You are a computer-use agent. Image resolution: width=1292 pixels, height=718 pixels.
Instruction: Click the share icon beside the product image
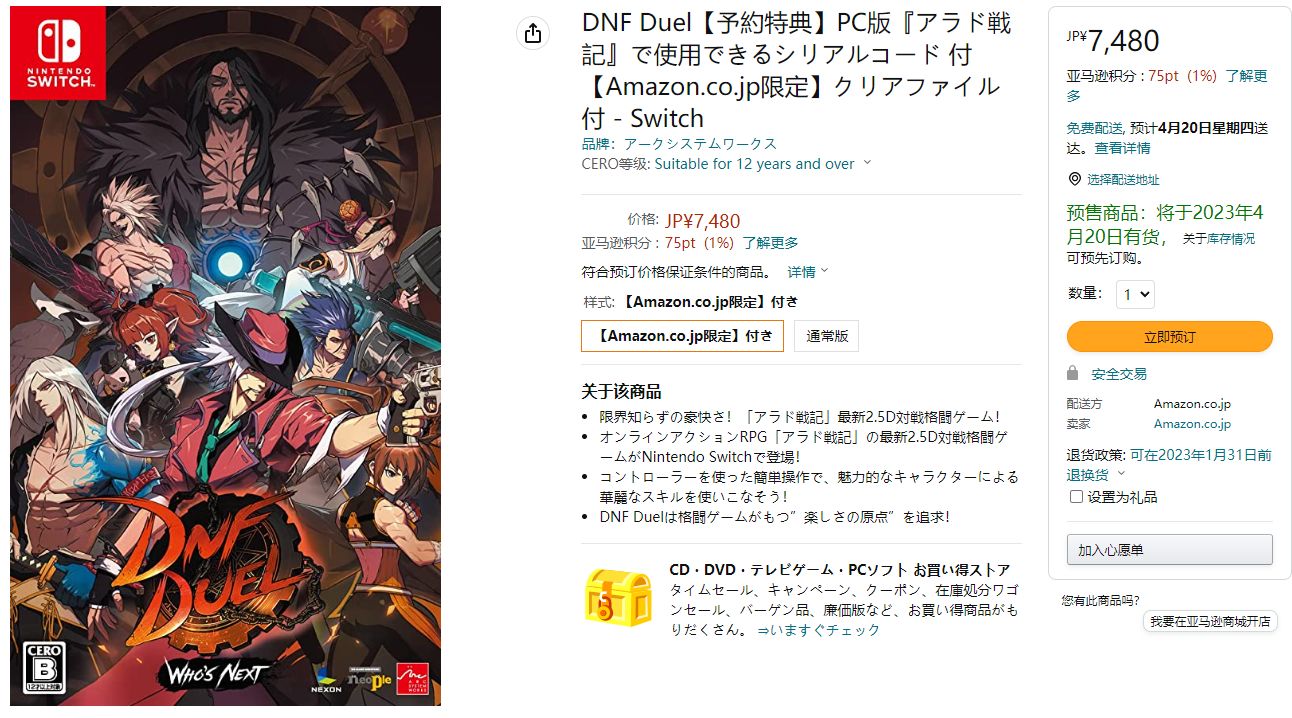point(533,33)
